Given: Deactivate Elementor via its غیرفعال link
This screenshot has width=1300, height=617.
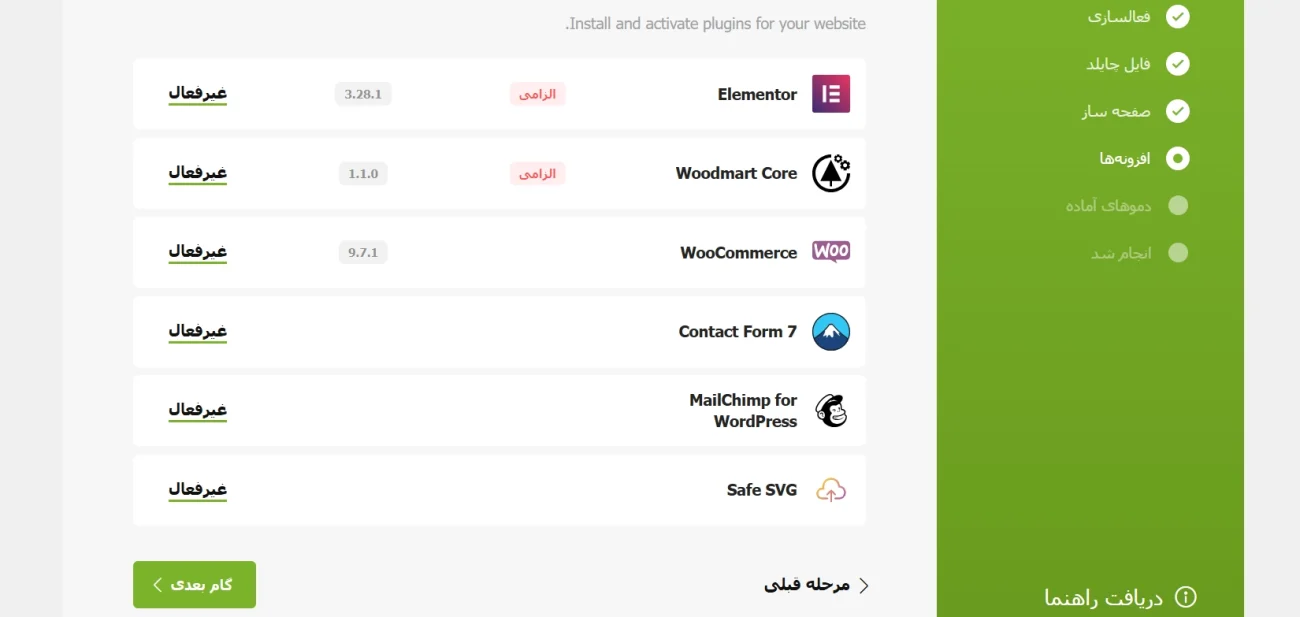Looking at the screenshot, I should [197, 93].
